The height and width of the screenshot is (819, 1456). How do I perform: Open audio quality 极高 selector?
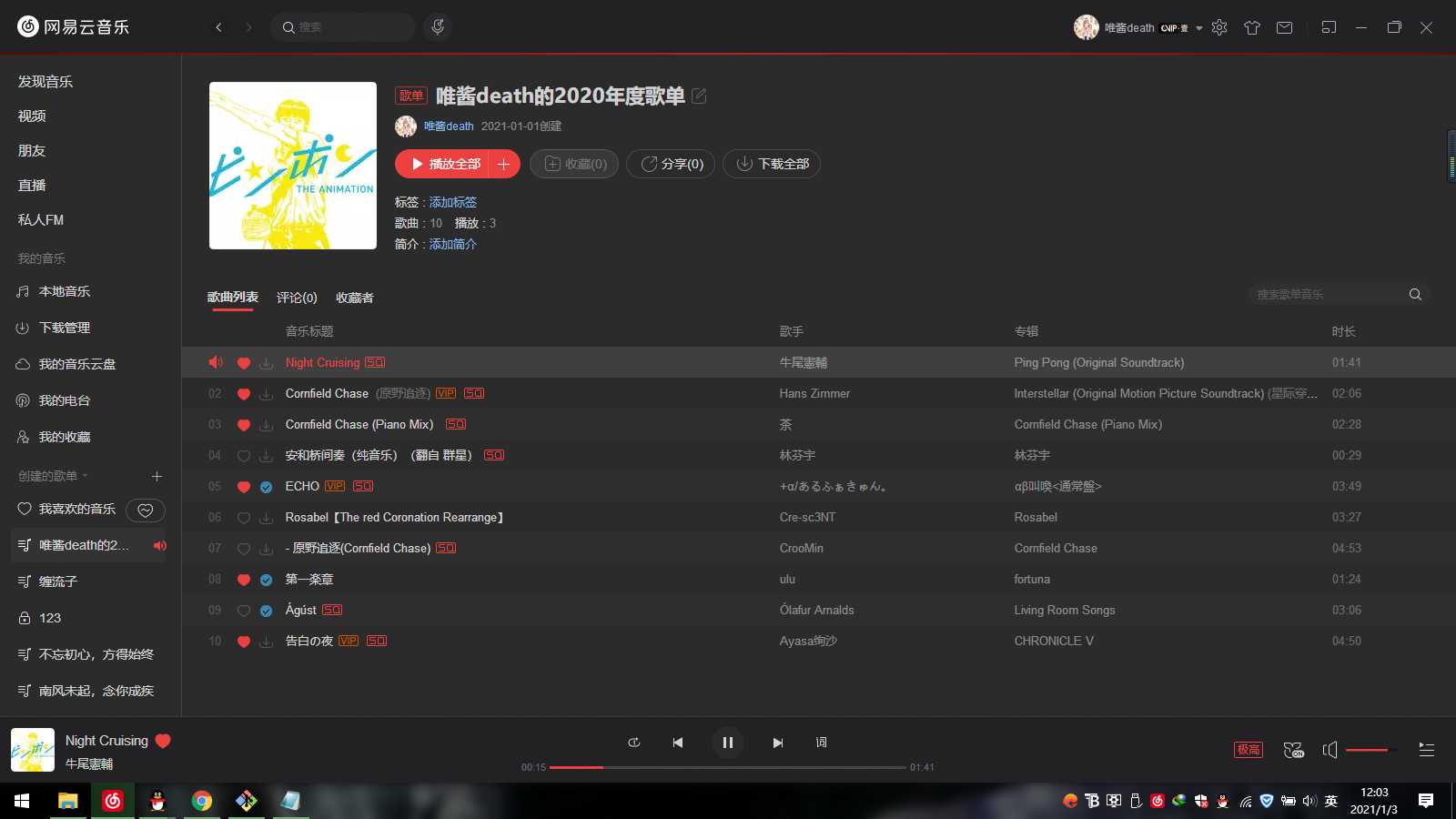pos(1249,750)
